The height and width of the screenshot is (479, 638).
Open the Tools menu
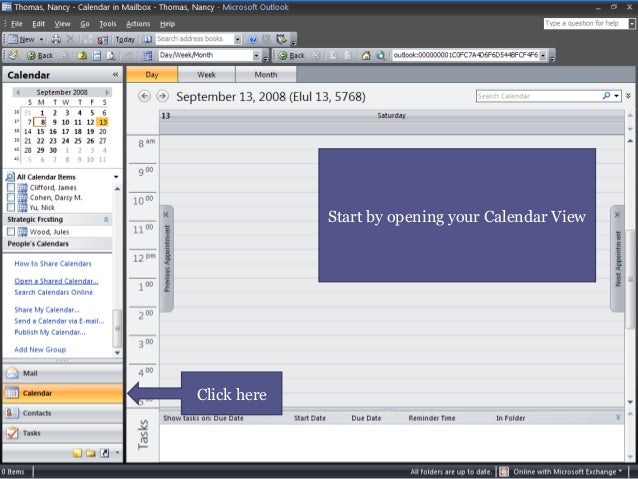point(108,24)
